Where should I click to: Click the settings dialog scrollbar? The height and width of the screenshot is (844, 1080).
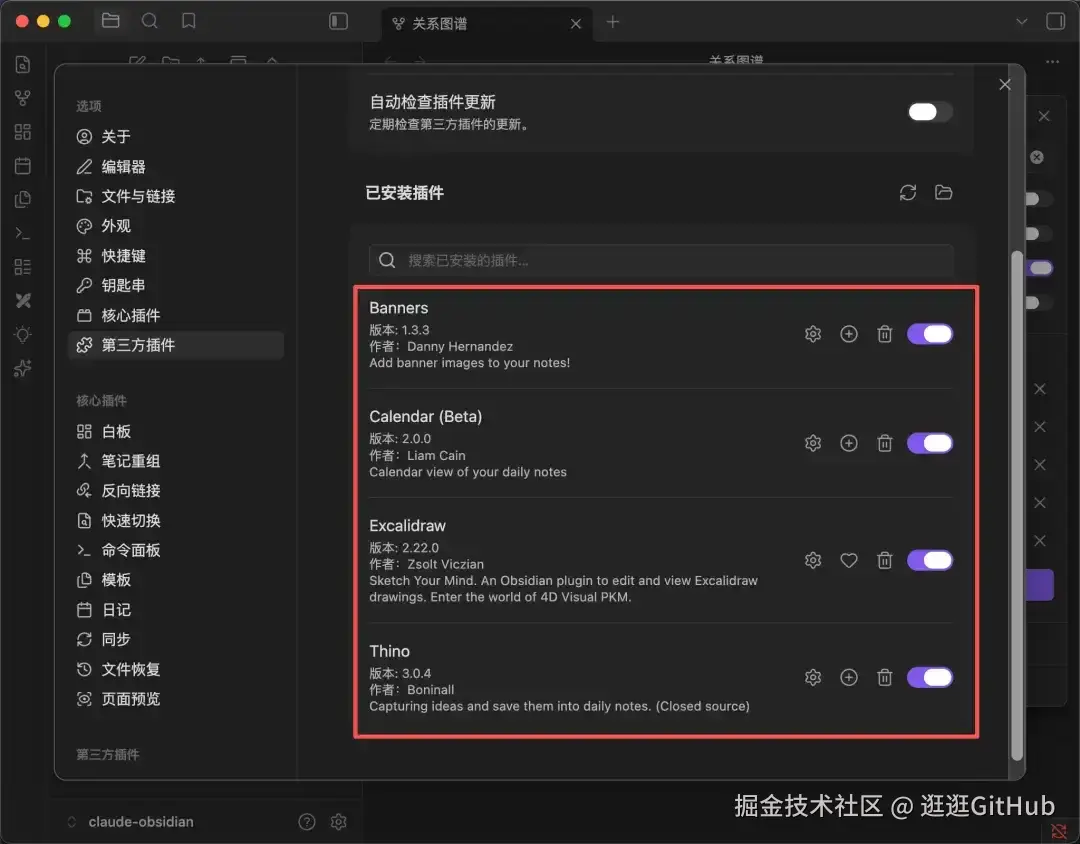click(1017, 506)
